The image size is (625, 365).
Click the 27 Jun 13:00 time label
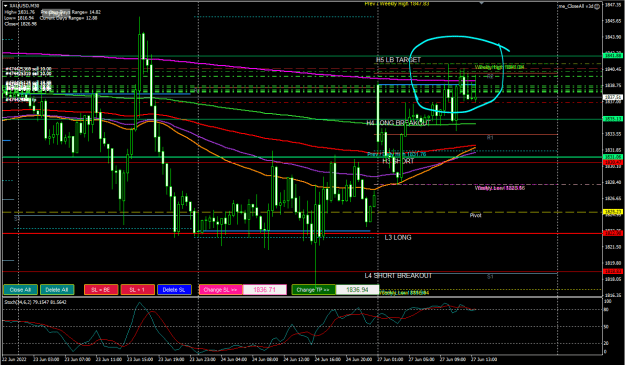tap(484, 359)
